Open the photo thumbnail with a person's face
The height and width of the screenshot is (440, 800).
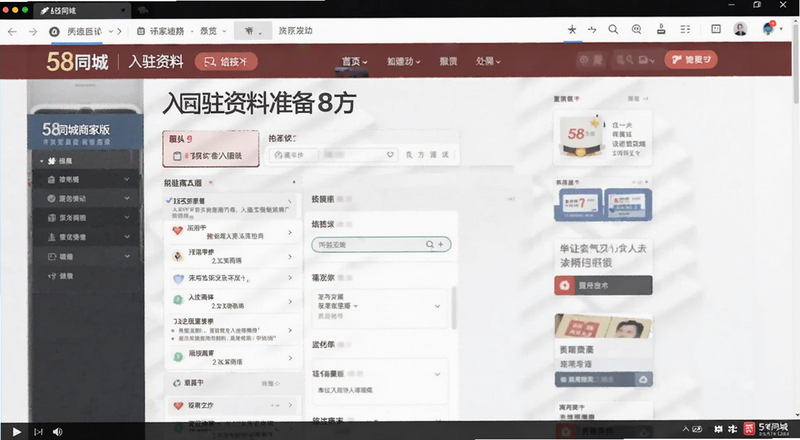pos(603,327)
